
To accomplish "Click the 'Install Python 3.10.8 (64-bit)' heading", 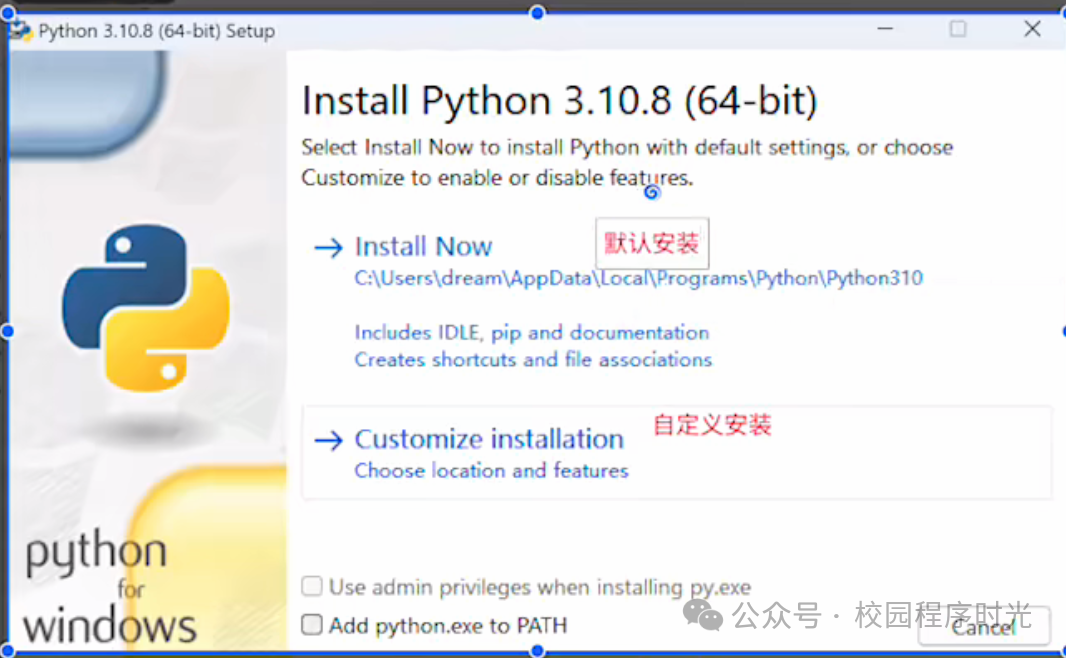I will 559,101.
